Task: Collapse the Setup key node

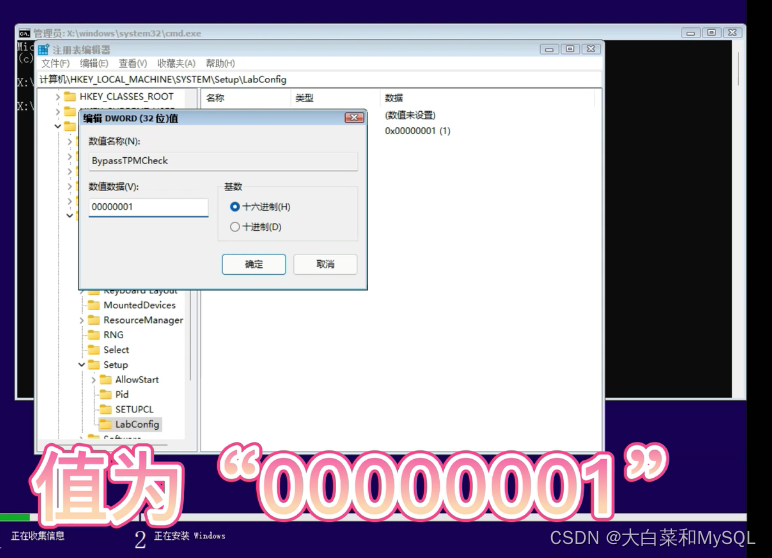Action: [x=82, y=365]
